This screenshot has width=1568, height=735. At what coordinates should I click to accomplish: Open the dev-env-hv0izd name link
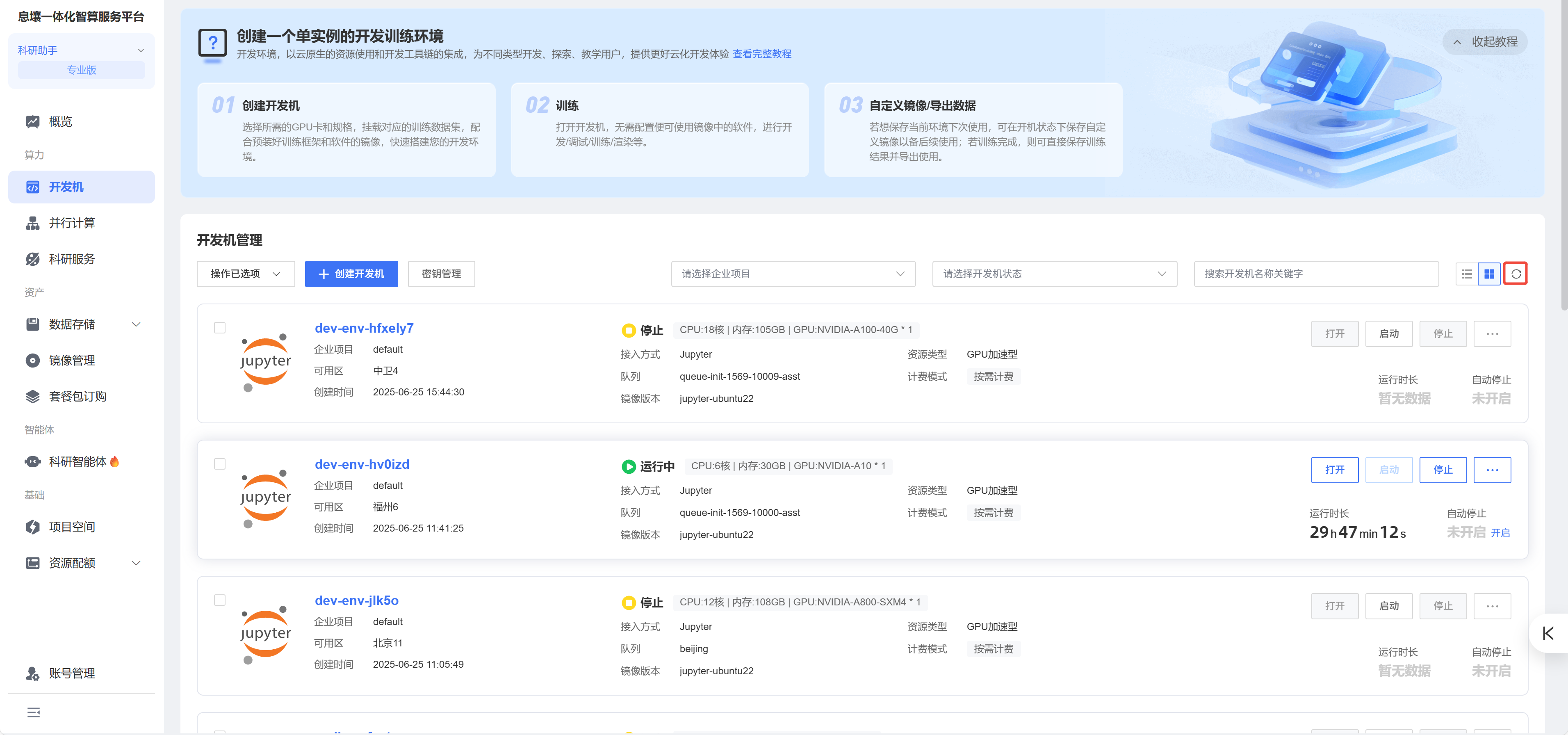362,465
